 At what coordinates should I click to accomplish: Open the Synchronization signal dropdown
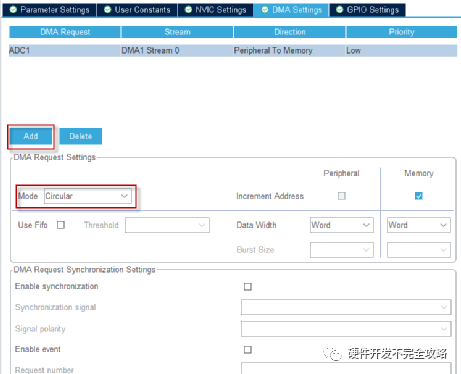coord(346,307)
